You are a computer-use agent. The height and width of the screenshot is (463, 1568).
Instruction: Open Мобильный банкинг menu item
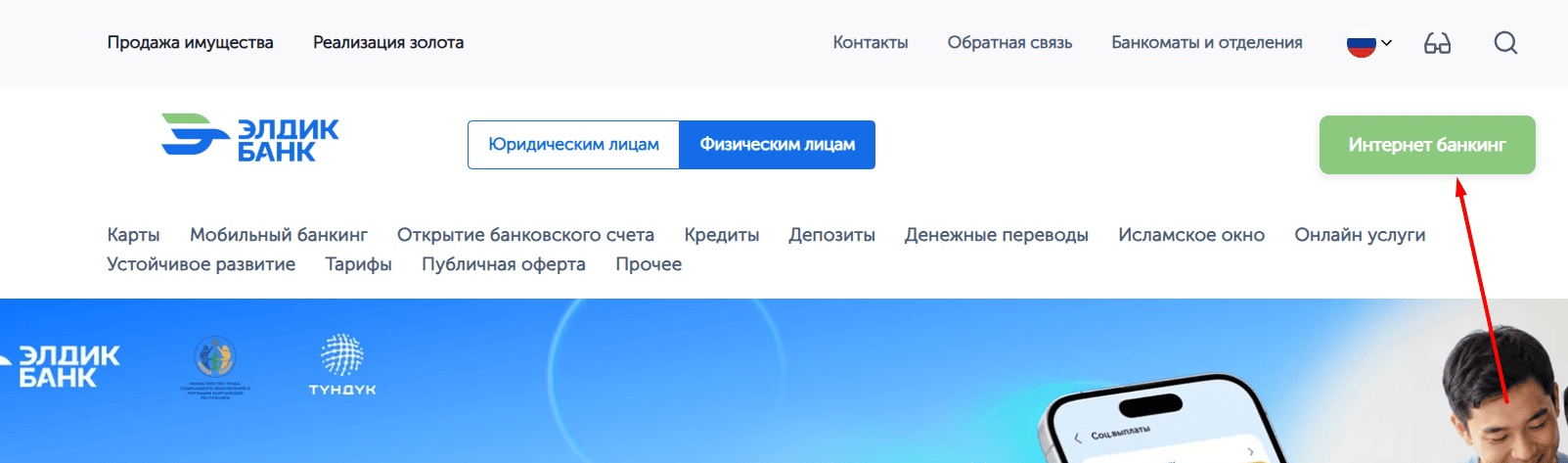coord(279,235)
